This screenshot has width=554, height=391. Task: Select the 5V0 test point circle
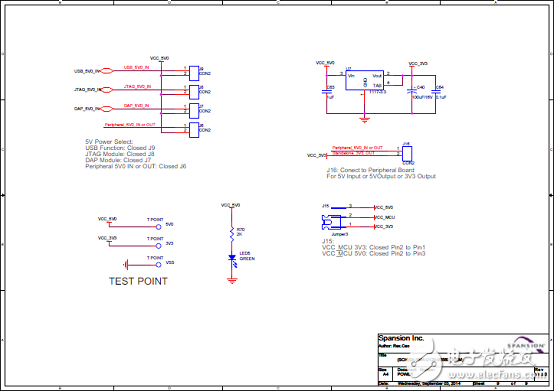point(159,227)
